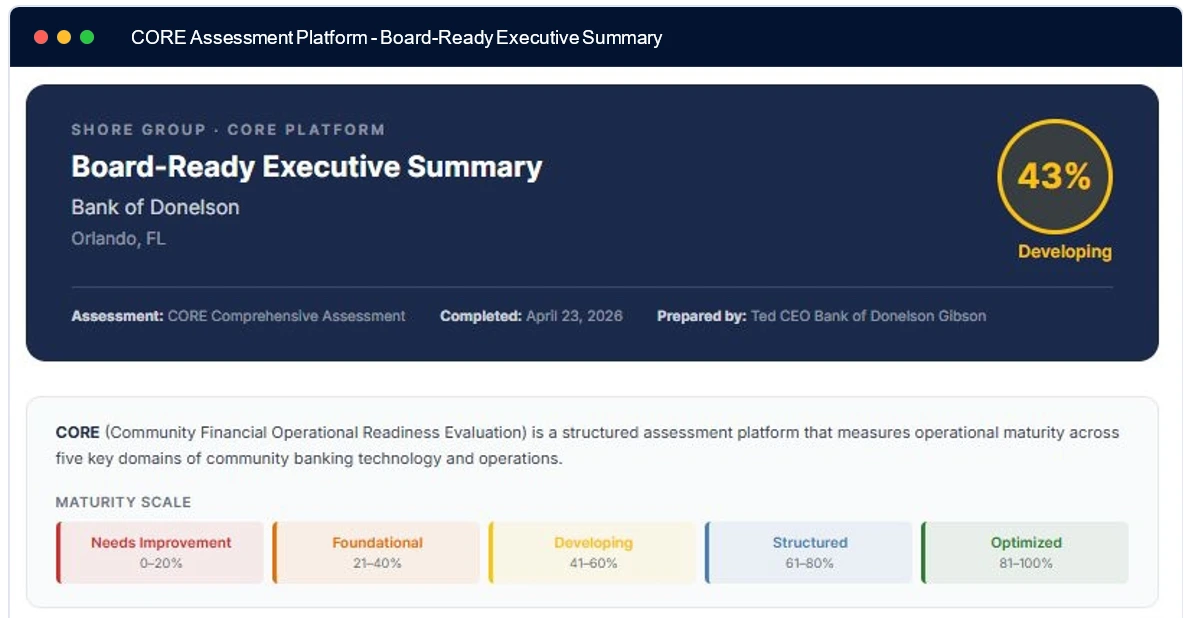Image resolution: width=1187 pixels, height=618 pixels.
Task: Click 'Ted CEO Bank of Donelson Gibson' preparer name
Action: pos(868,316)
